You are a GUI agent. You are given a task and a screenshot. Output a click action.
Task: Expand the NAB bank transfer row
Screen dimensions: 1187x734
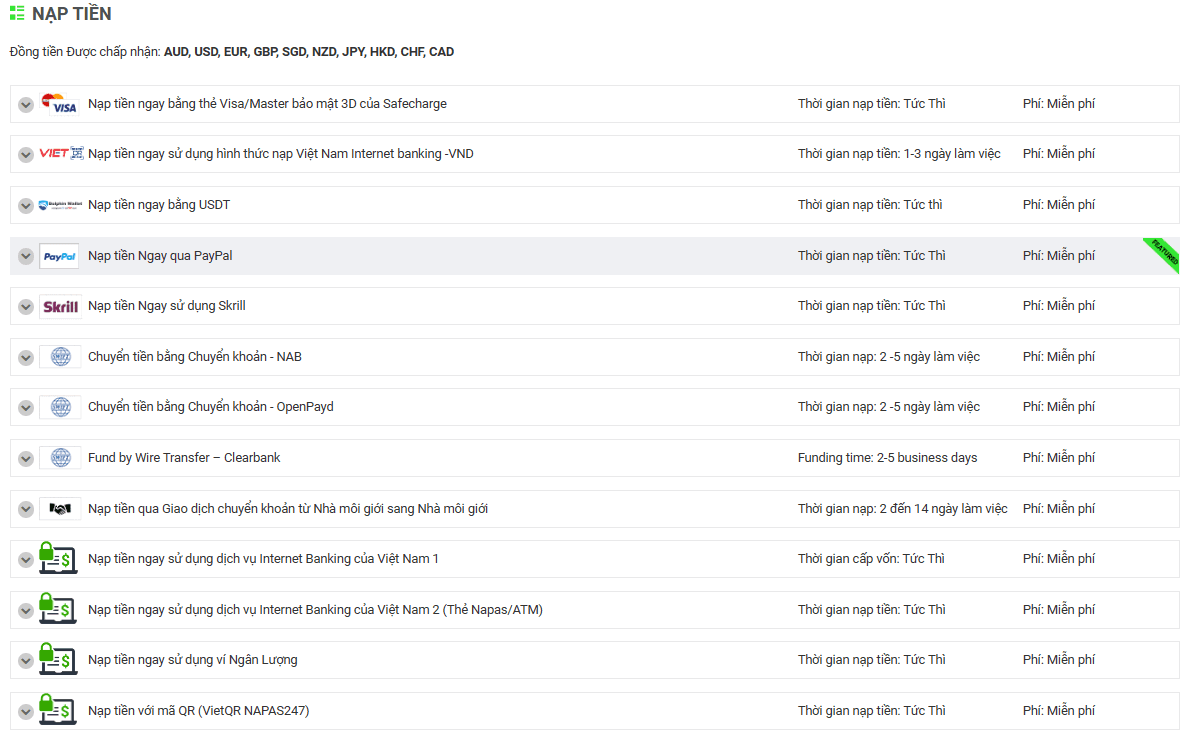26,357
